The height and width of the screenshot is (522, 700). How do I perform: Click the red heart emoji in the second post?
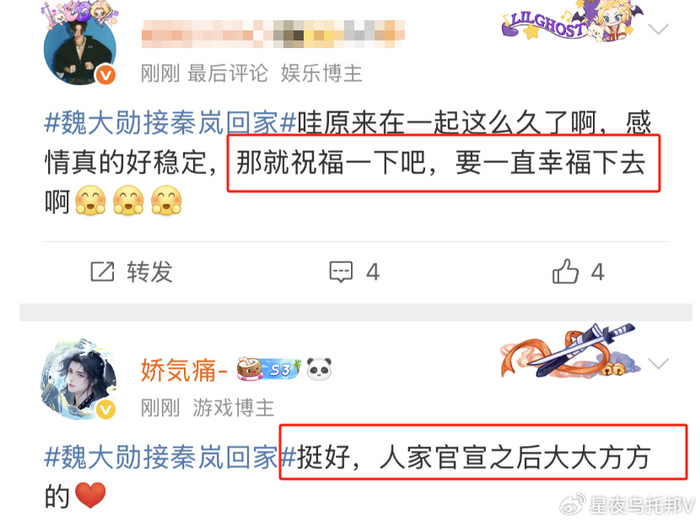click(x=90, y=495)
